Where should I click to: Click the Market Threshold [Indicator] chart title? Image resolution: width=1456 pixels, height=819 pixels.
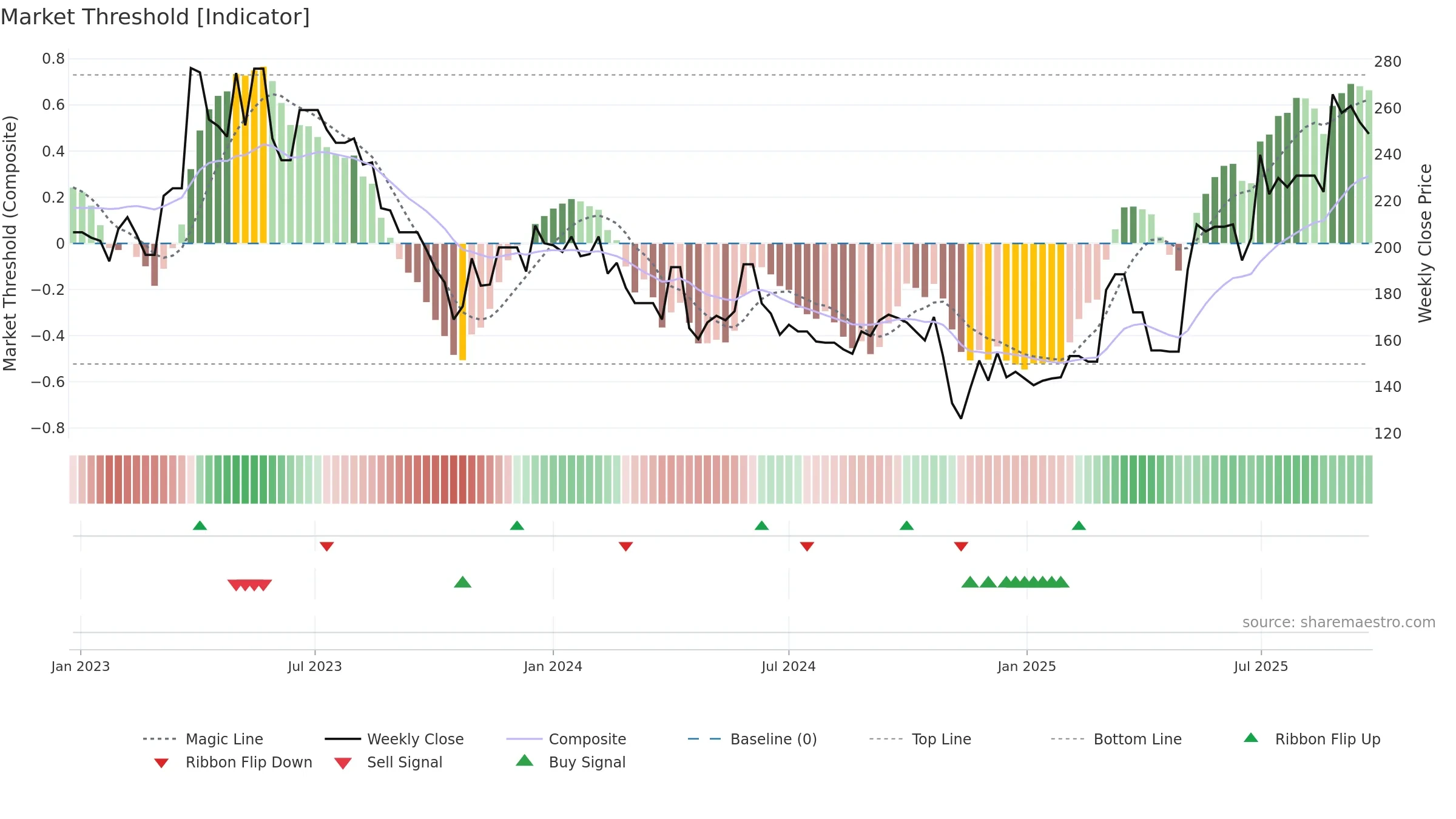click(155, 17)
